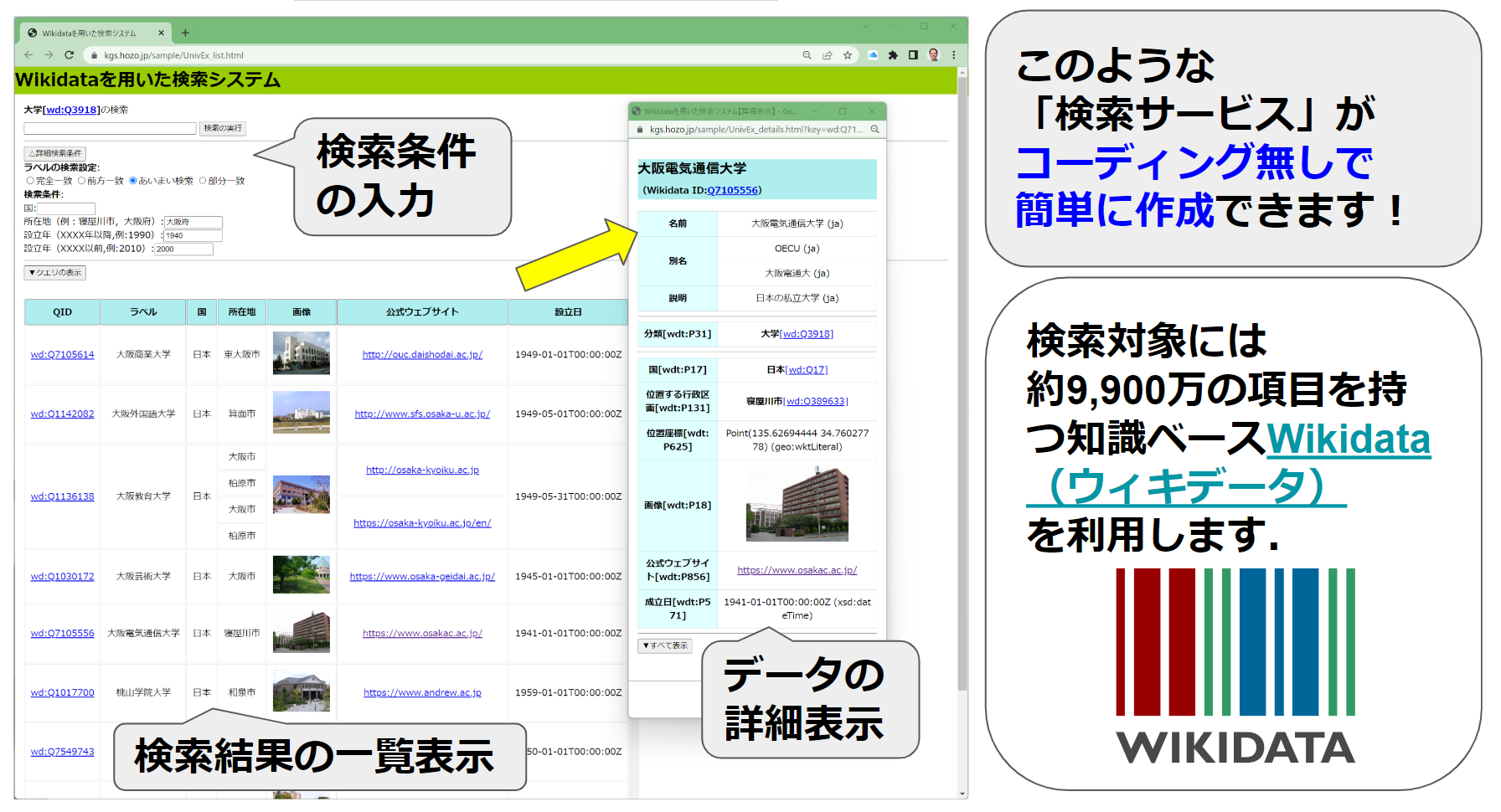This screenshot has height=812, width=1501.
Task: Maximize the details popup window
Action: tap(843, 110)
